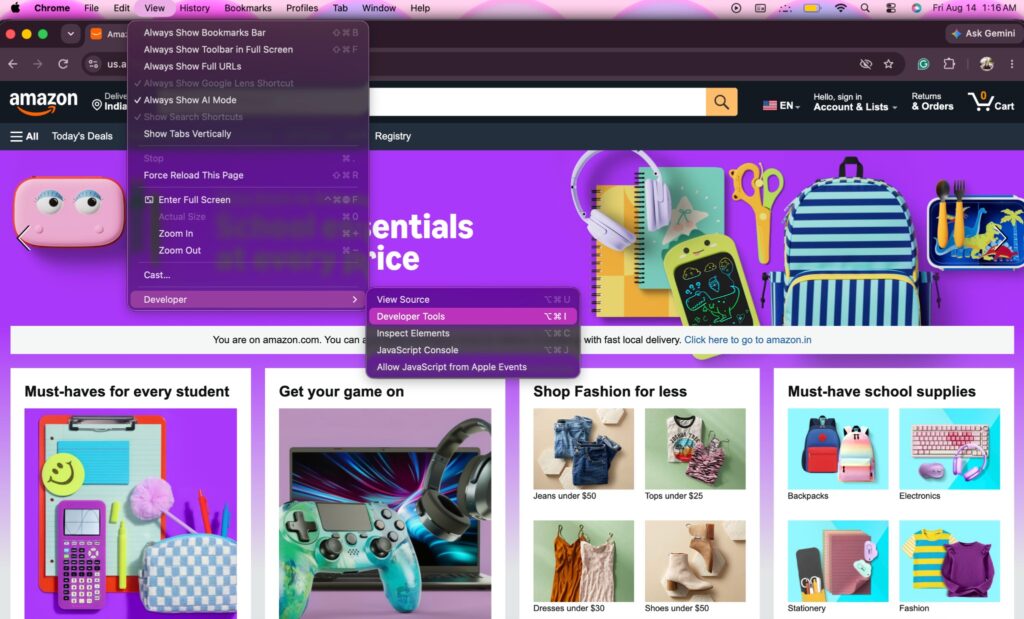Viewport: 1024px width, 619px height.
Task: Open the shopping Cart icon
Action: (x=991, y=102)
